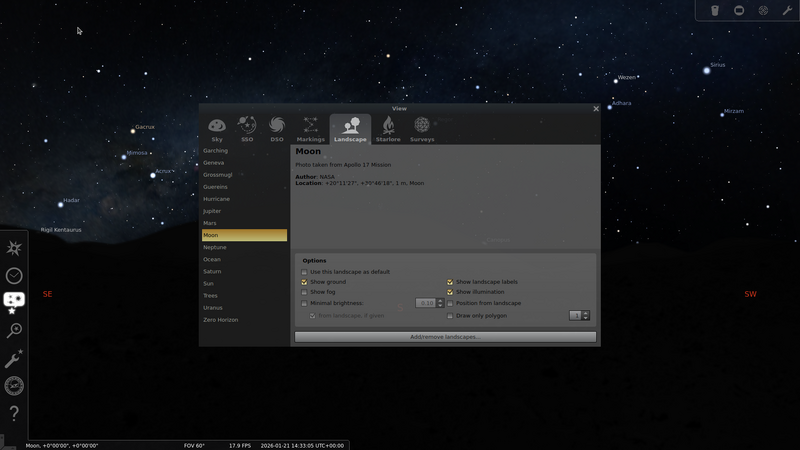Open the Date/time clock icon
The height and width of the screenshot is (450, 800).
[x=14, y=276]
